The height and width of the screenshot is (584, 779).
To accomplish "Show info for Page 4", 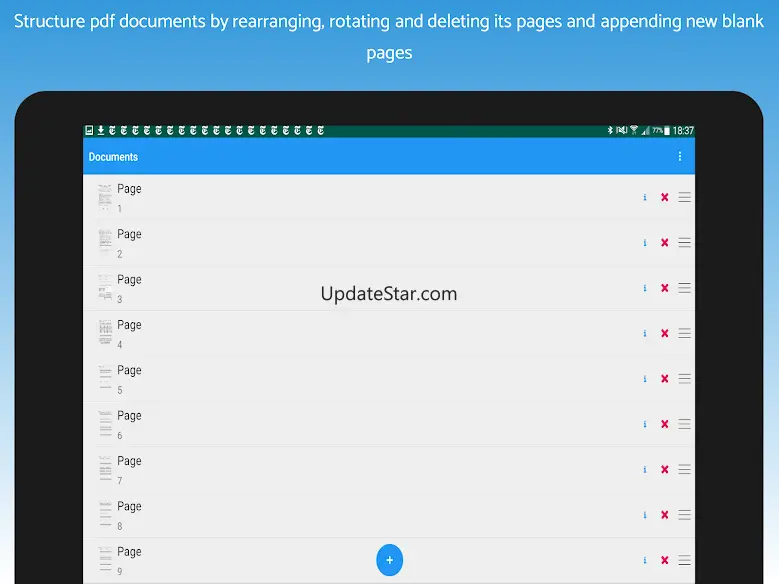I will [645, 334].
